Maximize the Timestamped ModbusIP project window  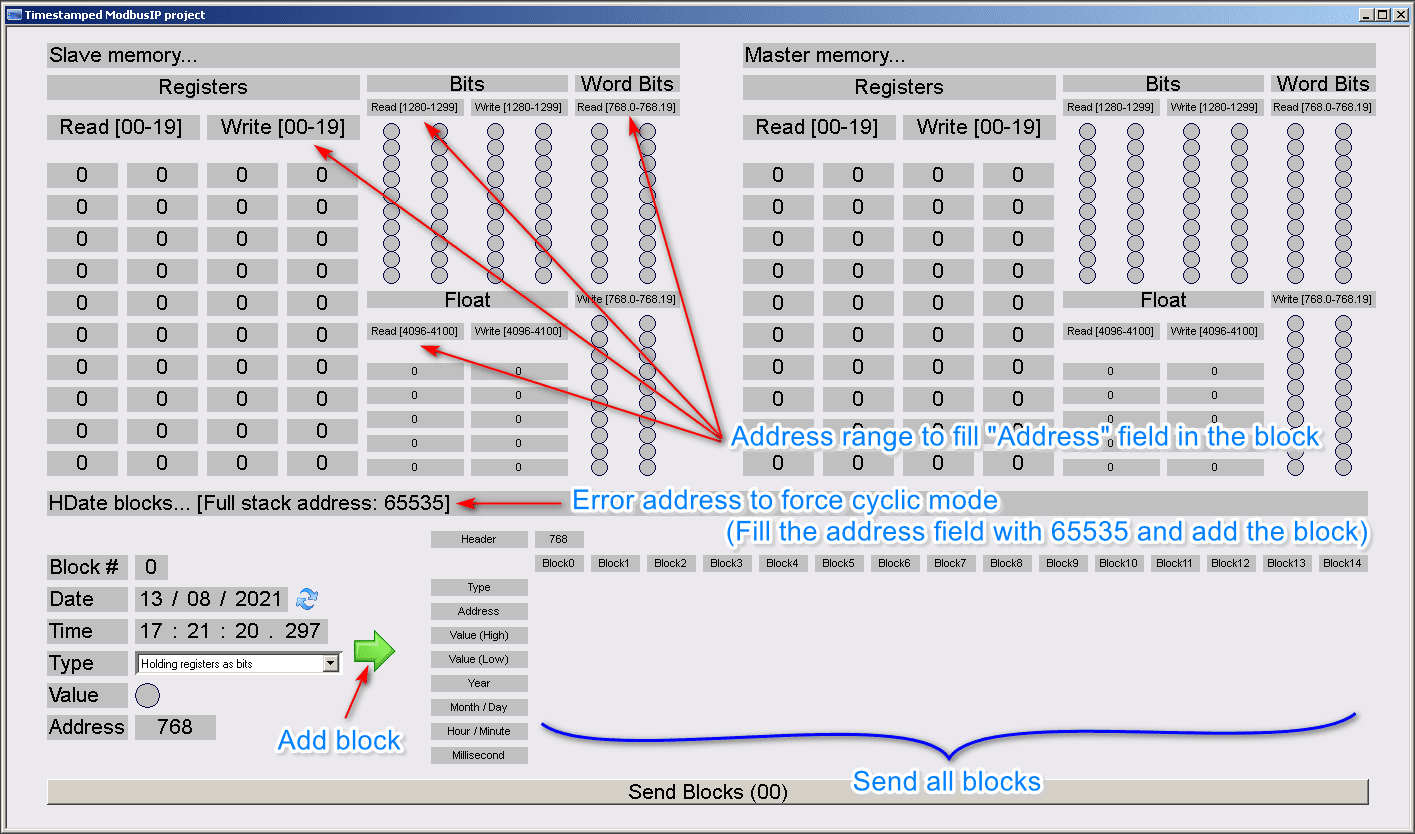coord(1383,14)
